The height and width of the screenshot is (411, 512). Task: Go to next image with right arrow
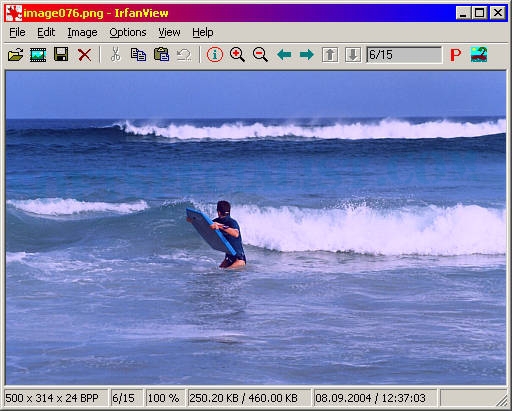(307, 54)
